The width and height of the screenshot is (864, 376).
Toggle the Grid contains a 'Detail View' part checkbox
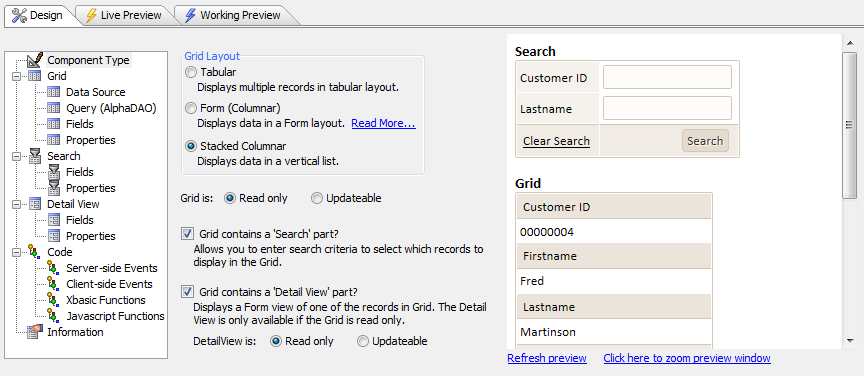pos(188,292)
